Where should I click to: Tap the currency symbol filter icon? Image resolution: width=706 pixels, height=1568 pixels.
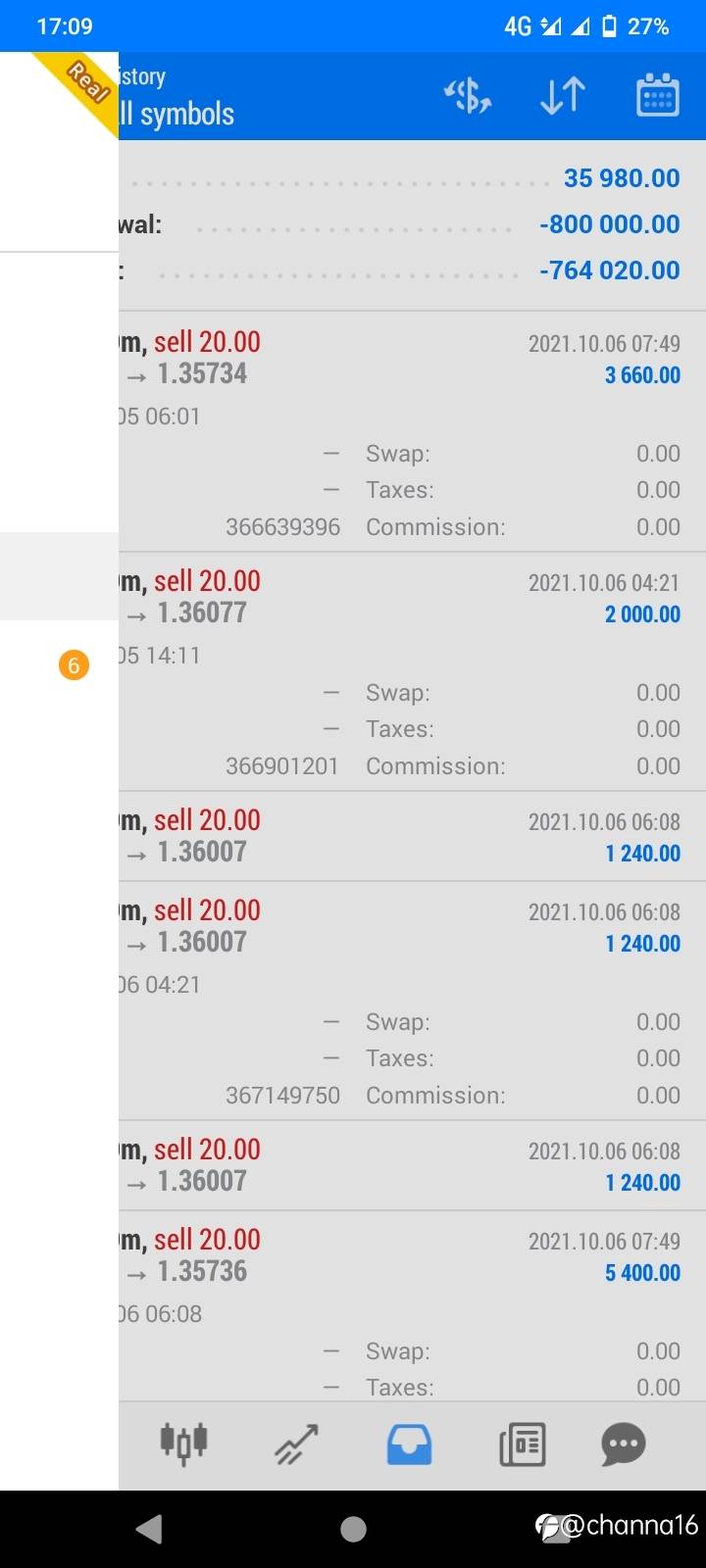pyautogui.click(x=468, y=96)
